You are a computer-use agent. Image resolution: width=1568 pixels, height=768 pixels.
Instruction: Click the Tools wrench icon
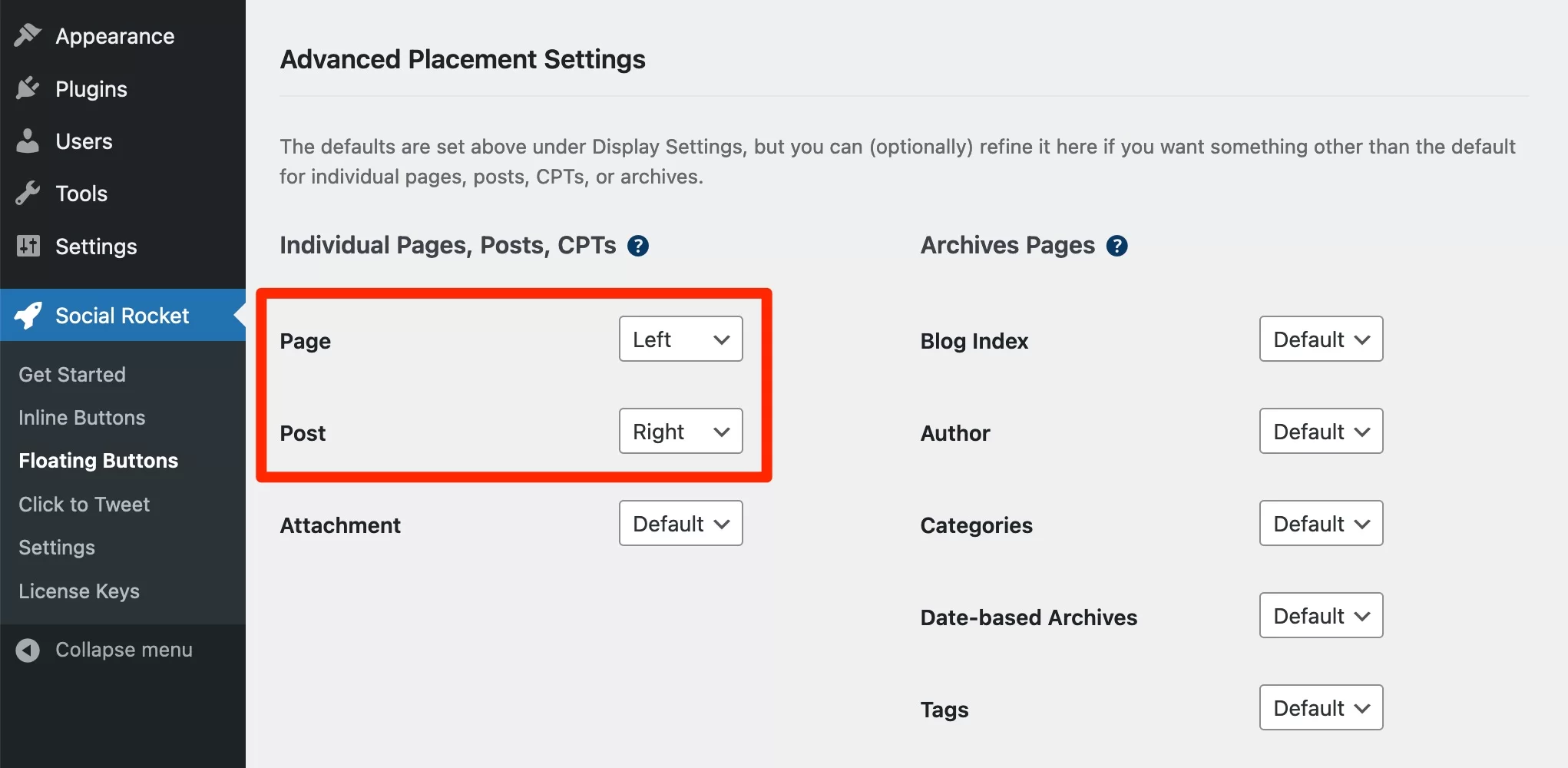[28, 193]
